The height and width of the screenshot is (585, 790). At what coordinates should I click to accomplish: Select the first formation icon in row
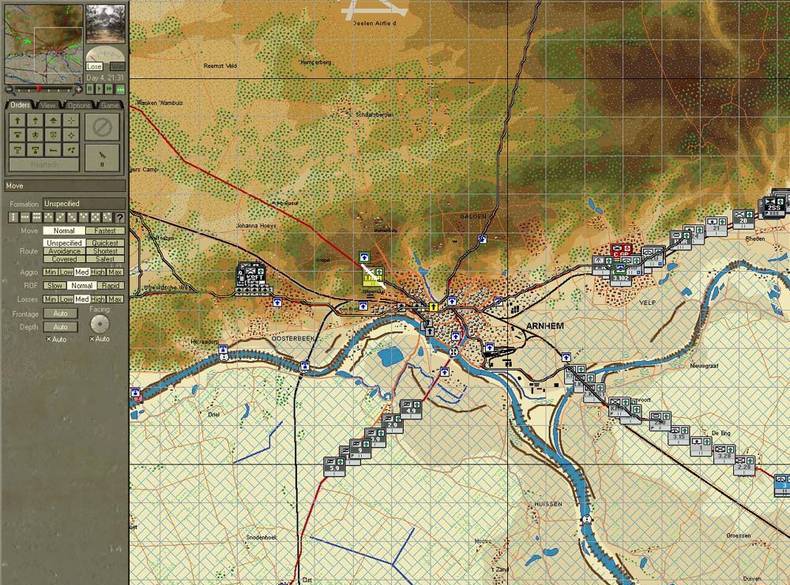(13, 217)
